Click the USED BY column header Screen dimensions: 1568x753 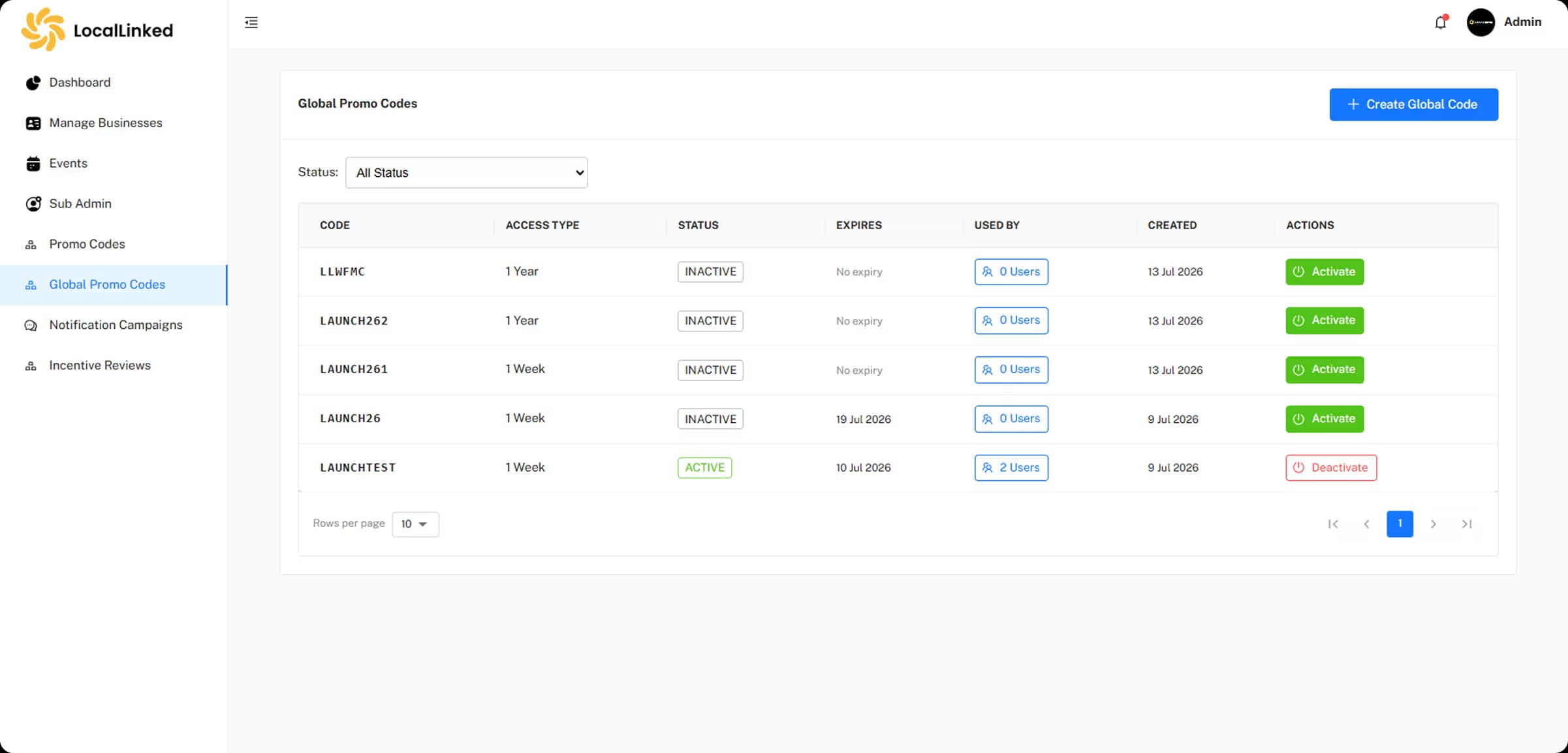(996, 225)
